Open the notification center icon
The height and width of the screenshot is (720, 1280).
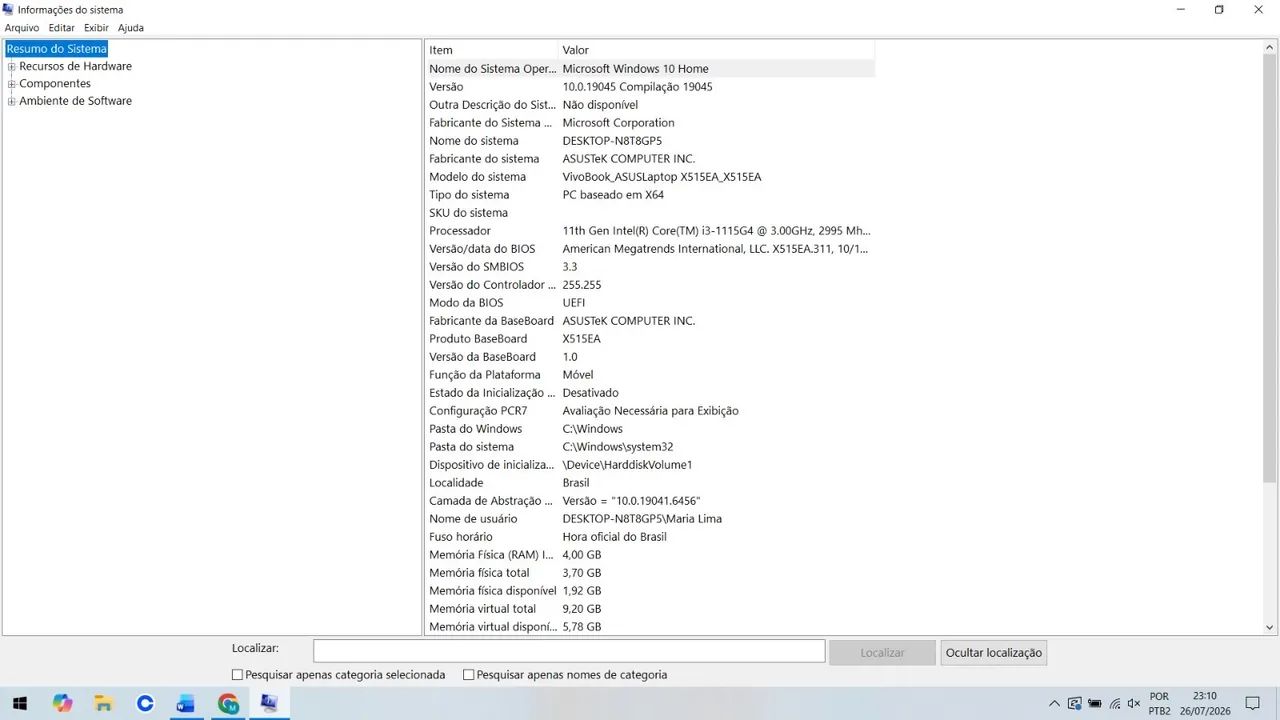pos(1253,704)
